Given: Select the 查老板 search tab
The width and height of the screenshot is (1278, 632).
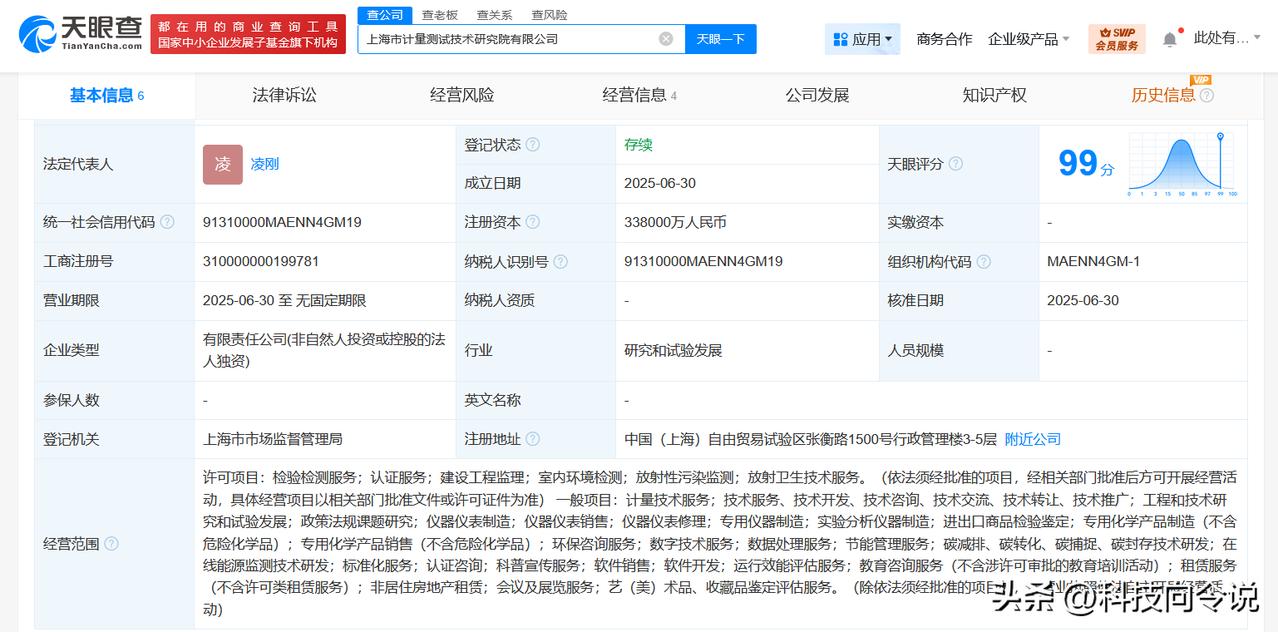Looking at the screenshot, I should 440,15.
